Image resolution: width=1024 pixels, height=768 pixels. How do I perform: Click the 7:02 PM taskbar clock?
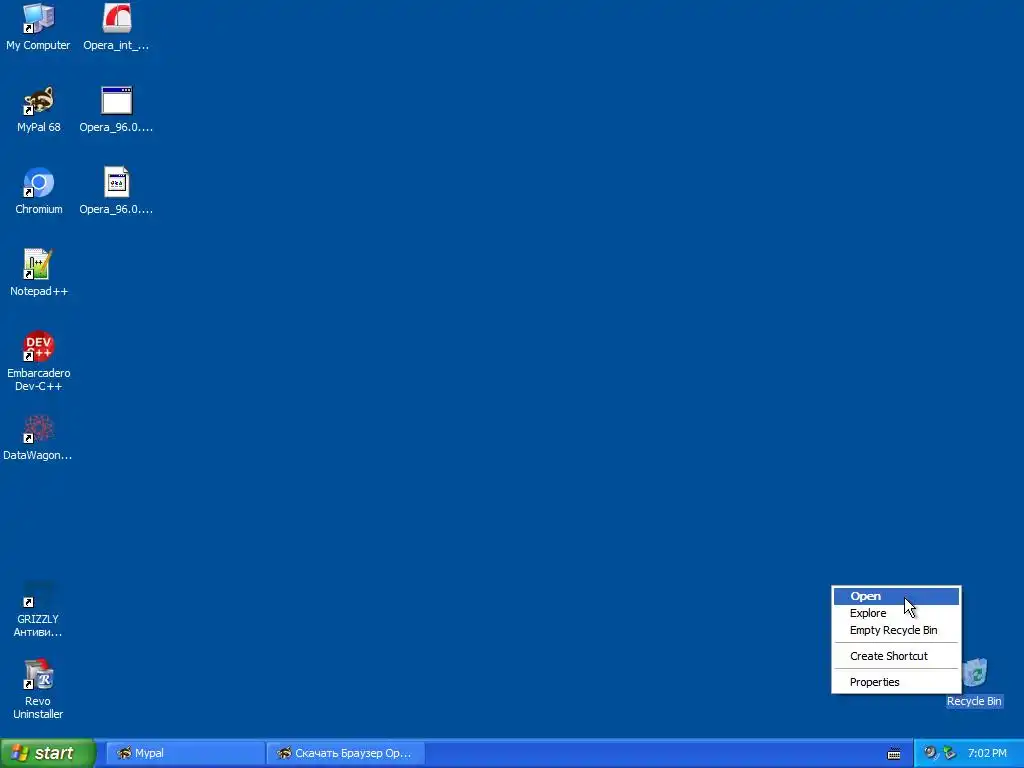coord(987,753)
